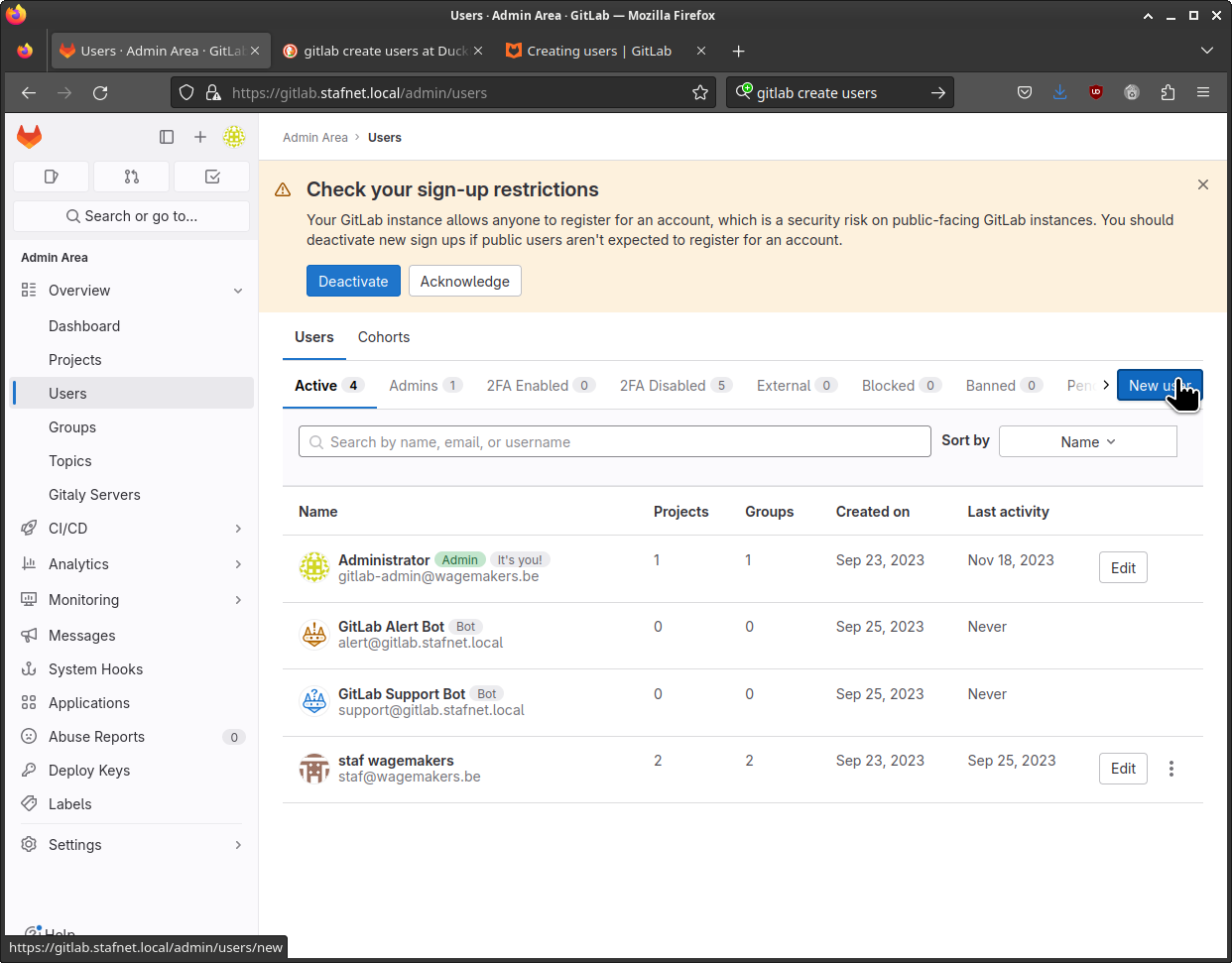
Task: Click the GitLab fox logo
Action: (x=30, y=137)
